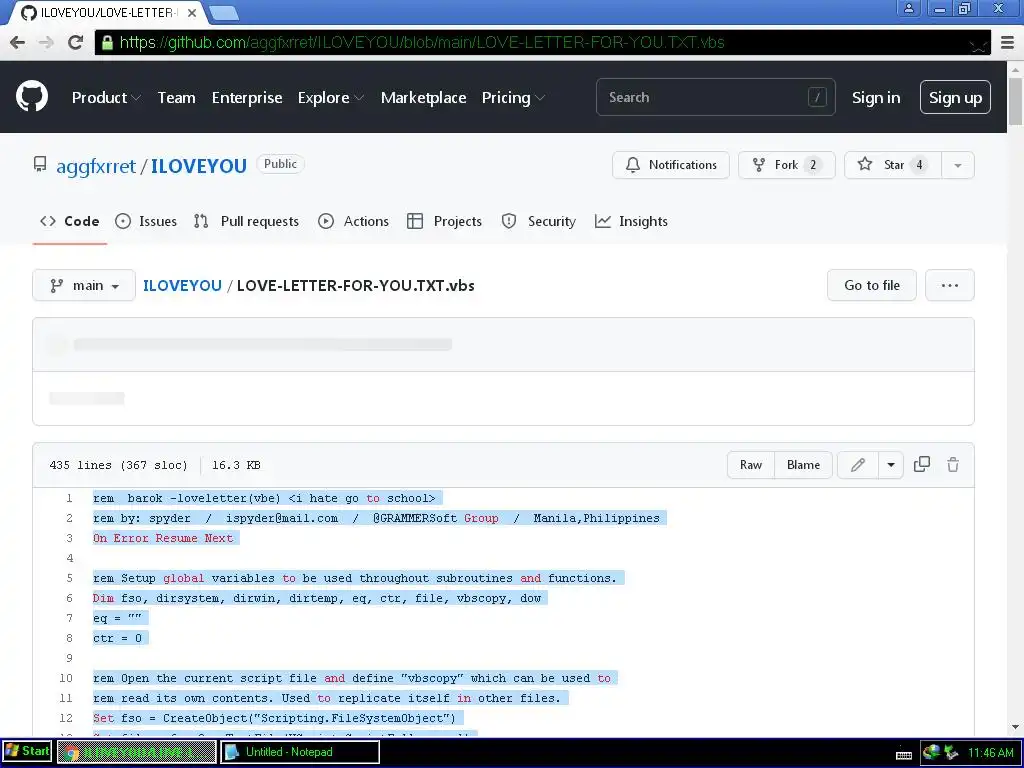
Task: Open the Security tab
Action: click(539, 221)
